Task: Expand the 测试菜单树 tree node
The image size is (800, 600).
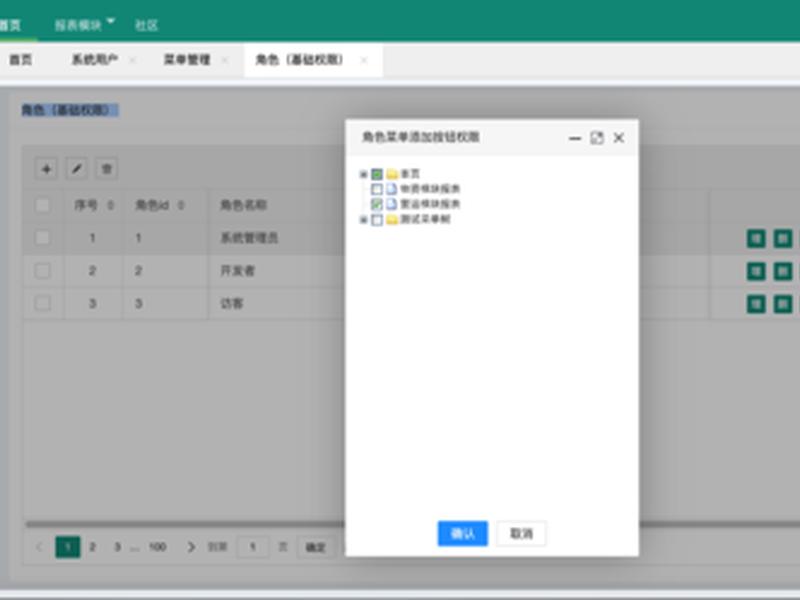Action: 363,220
